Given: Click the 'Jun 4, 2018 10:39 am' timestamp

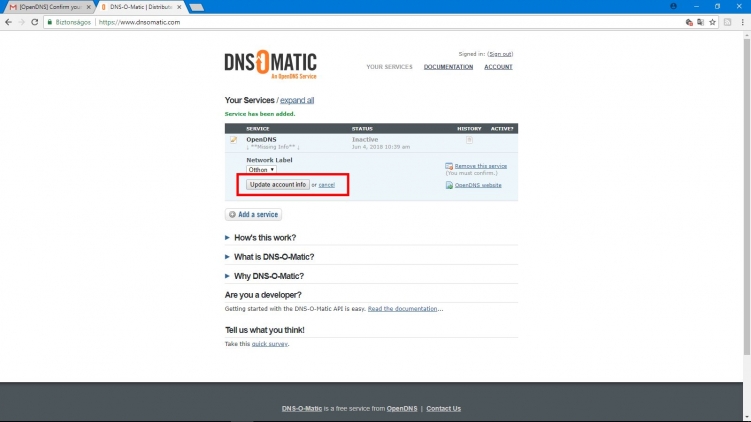Looking at the screenshot, I should pos(381,147).
